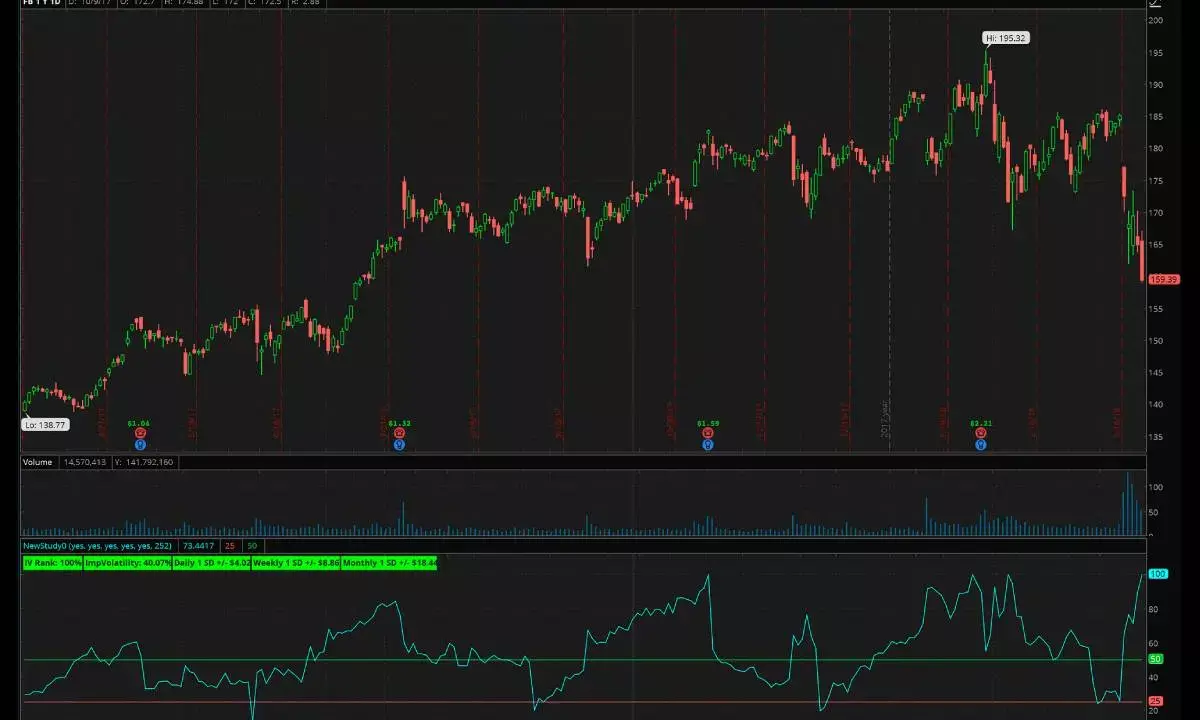Screen dimensions: 1200x720
Task: Click the rightmost earnings icon labeled $2.31
Action: (980, 432)
